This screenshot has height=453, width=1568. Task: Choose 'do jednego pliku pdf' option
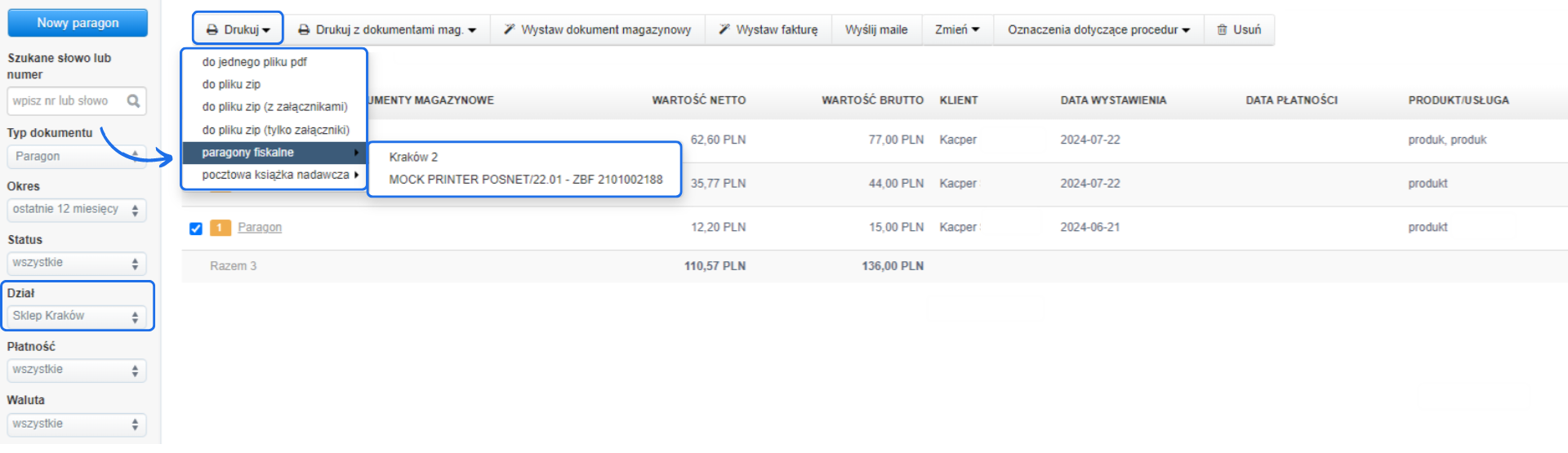[x=254, y=62]
